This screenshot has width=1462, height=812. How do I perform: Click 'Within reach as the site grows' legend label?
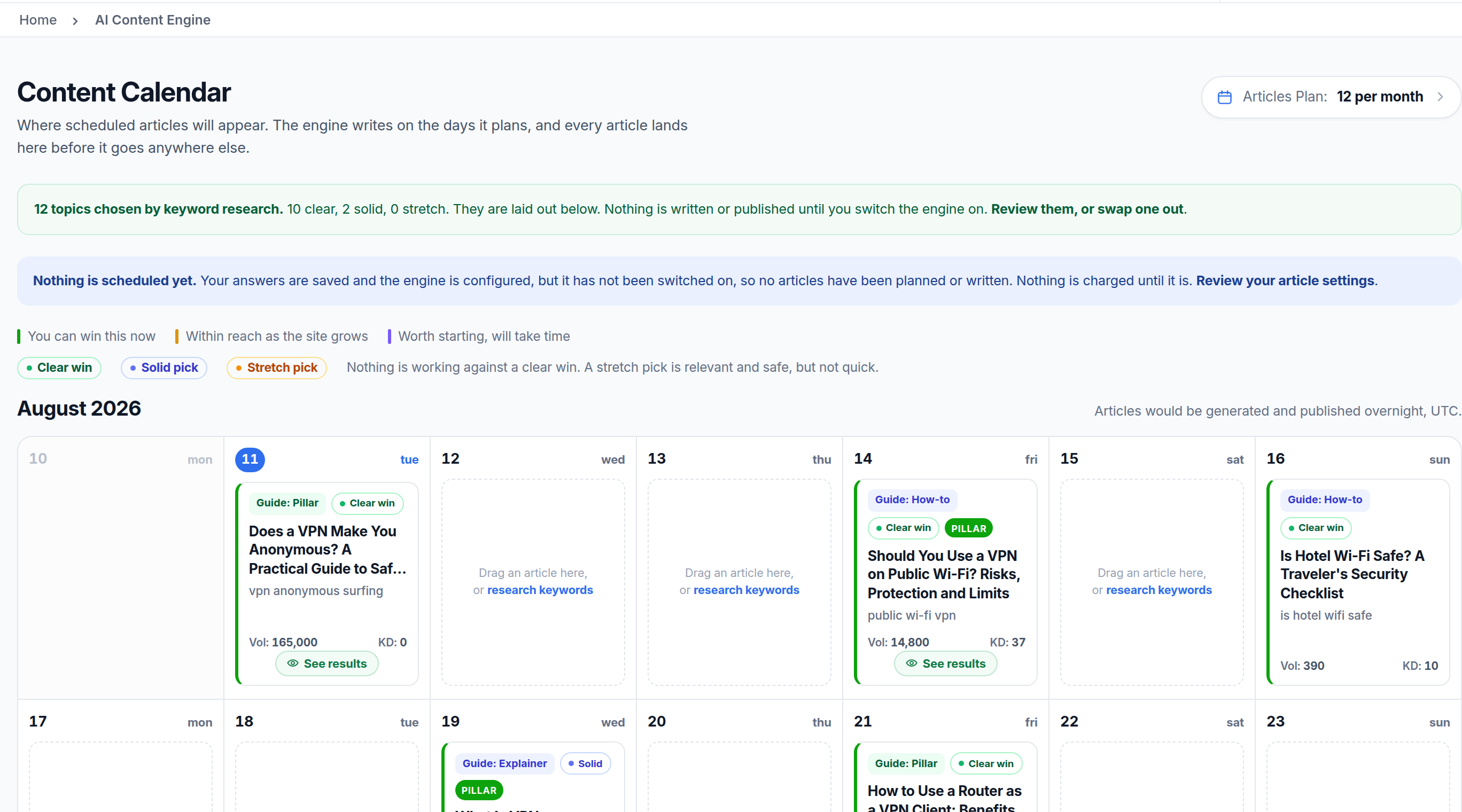(x=277, y=337)
